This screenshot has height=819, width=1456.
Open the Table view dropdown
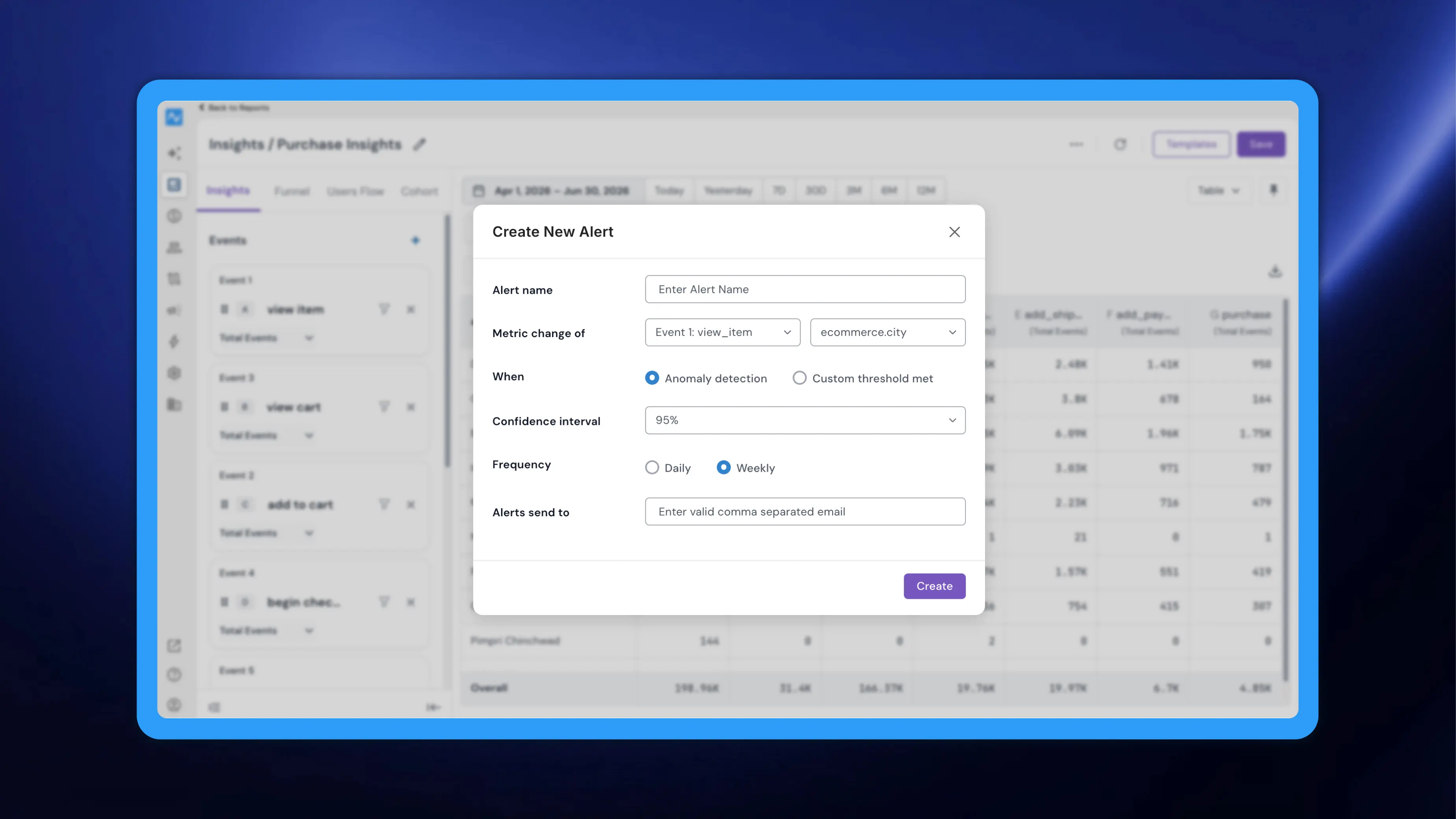[x=1219, y=191]
